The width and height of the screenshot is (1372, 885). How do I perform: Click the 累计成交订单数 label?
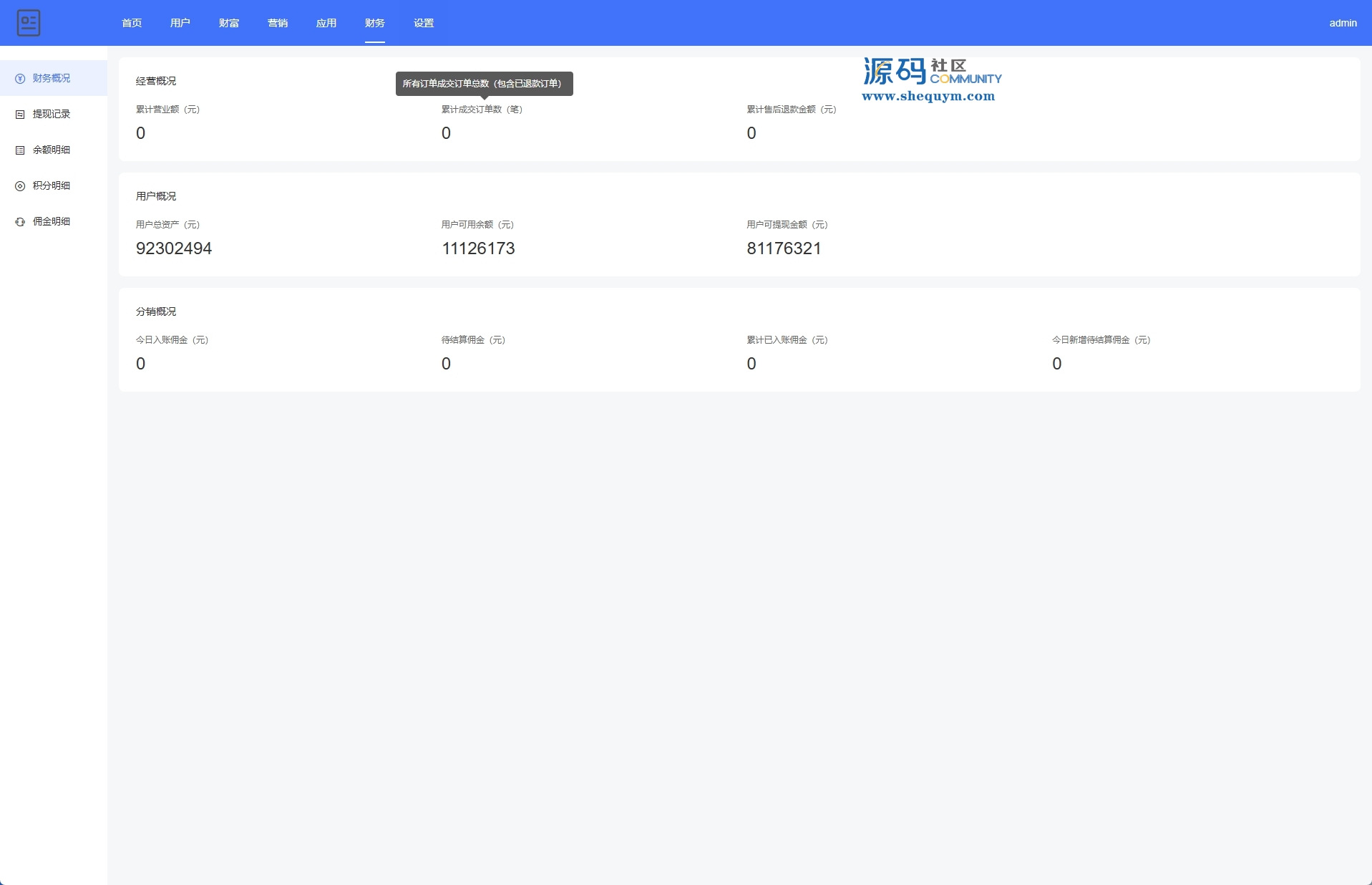pos(482,110)
